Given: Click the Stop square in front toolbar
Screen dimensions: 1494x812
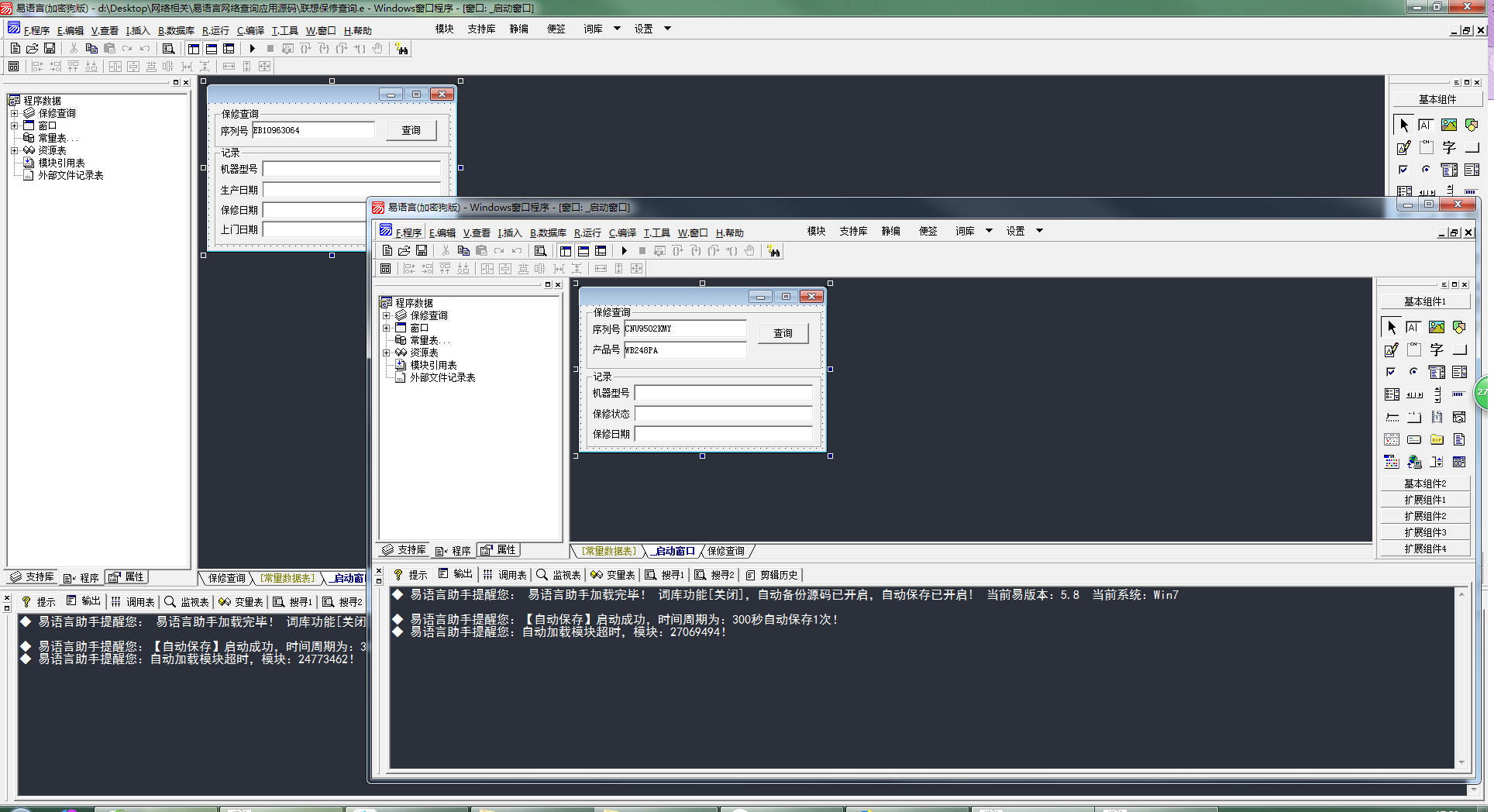Looking at the screenshot, I should point(642,251).
